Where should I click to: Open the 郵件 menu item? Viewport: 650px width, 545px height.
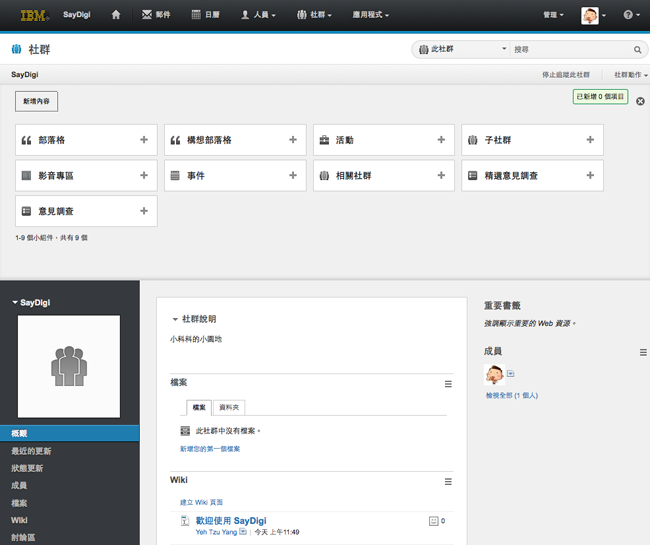point(156,15)
